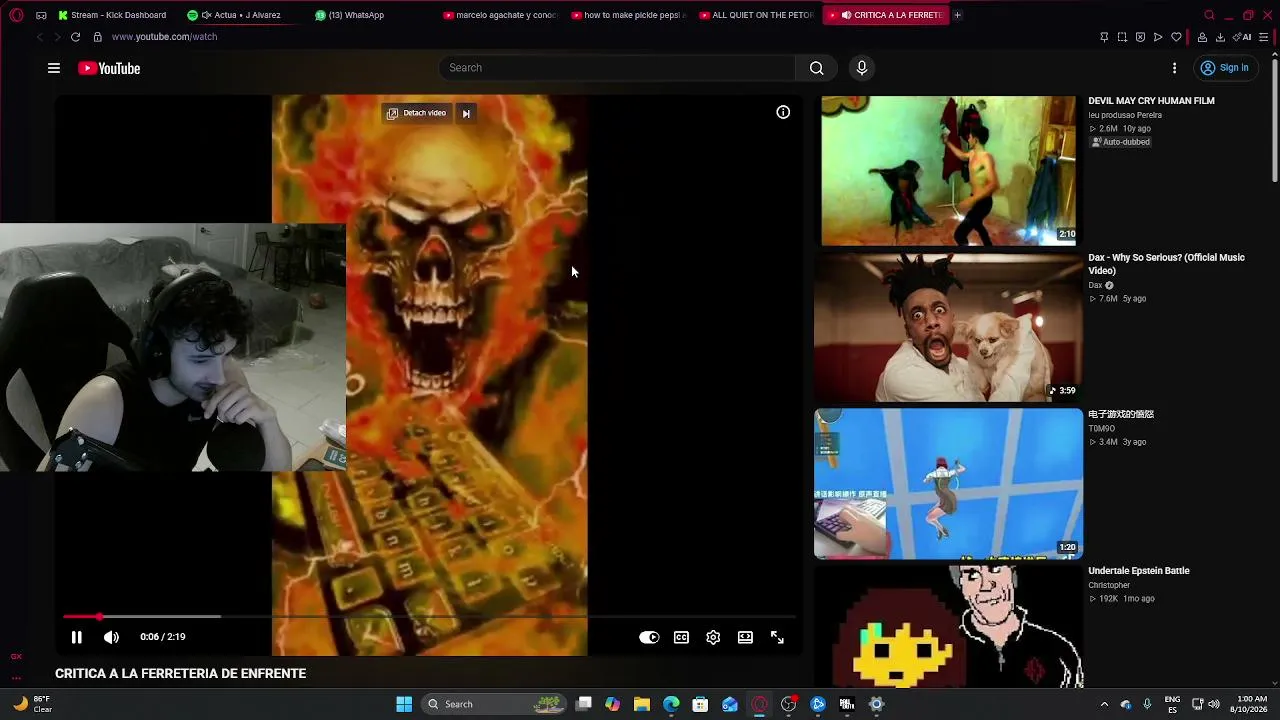Open the weather widget showing 86°F
Screen dimensions: 1280x720
(32, 704)
